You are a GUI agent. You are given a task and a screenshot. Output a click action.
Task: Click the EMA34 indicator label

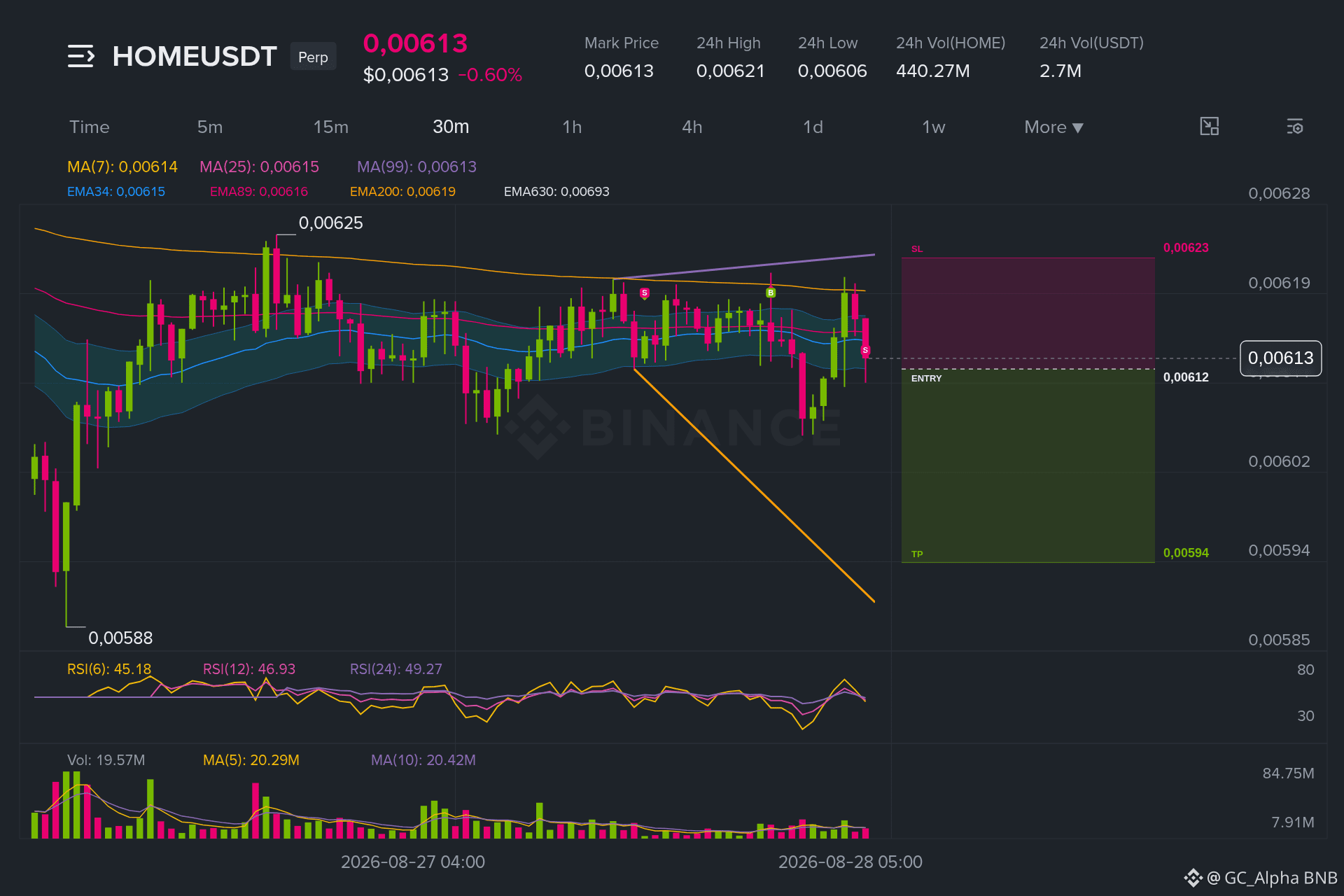click(x=116, y=192)
